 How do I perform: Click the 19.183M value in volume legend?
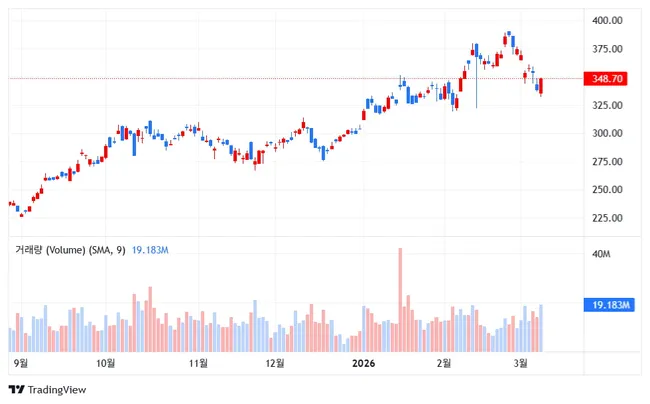point(150,249)
